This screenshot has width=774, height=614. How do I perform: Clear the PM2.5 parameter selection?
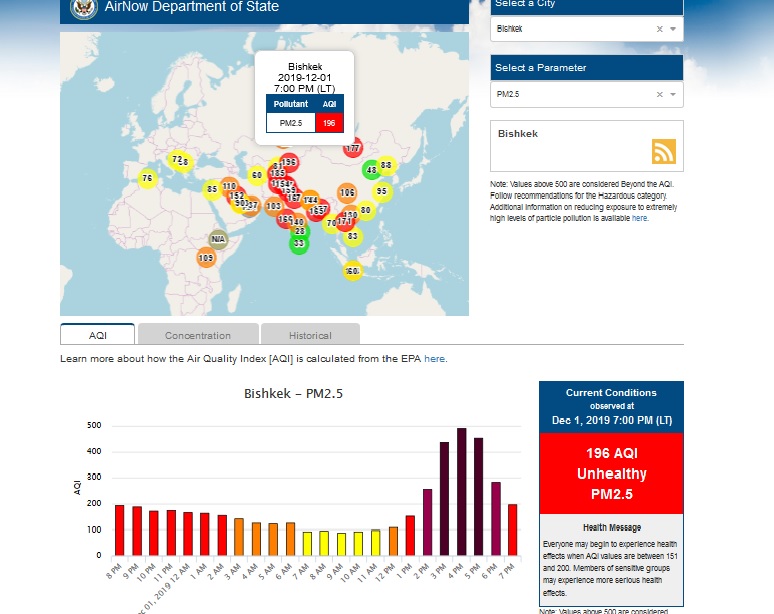pos(659,94)
